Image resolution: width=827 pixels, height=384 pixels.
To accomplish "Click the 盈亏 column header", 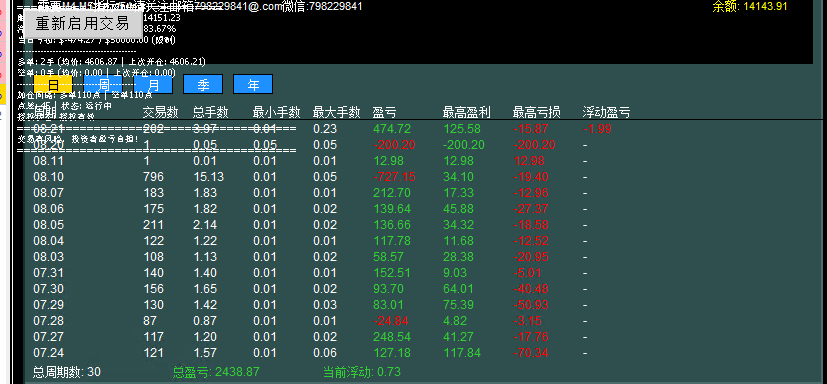I will click(x=384, y=112).
